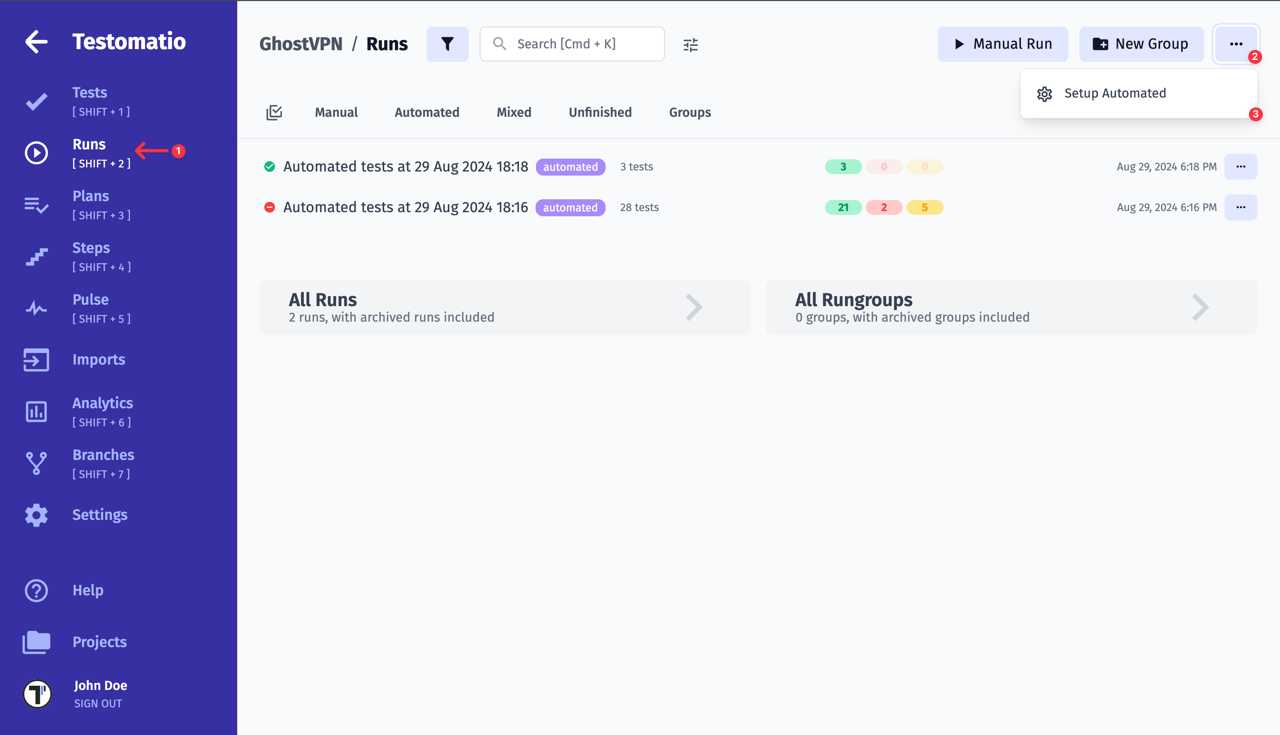Click the back arrow beside Testomatio logo

pyautogui.click(x=35, y=41)
